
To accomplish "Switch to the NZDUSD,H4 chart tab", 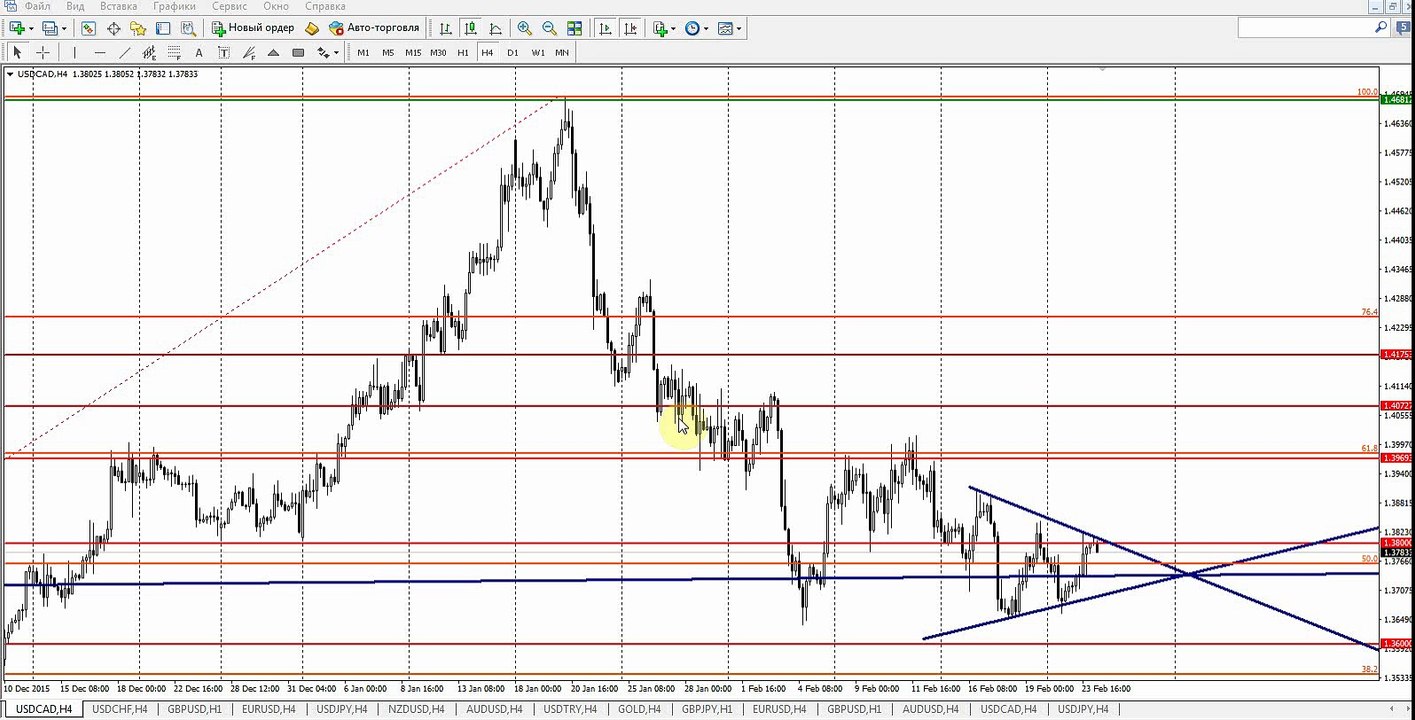I will (418, 709).
